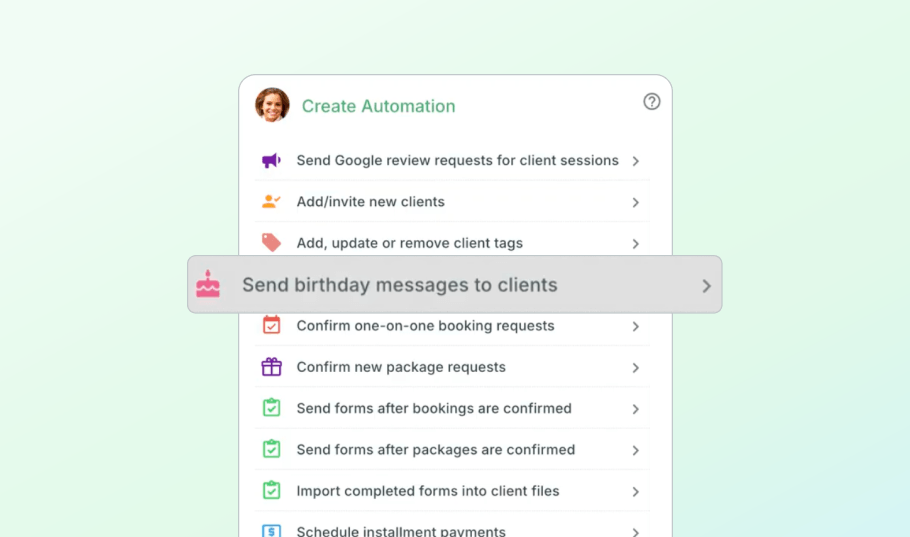Click the megaphone icon for Google reviews

(x=271, y=161)
